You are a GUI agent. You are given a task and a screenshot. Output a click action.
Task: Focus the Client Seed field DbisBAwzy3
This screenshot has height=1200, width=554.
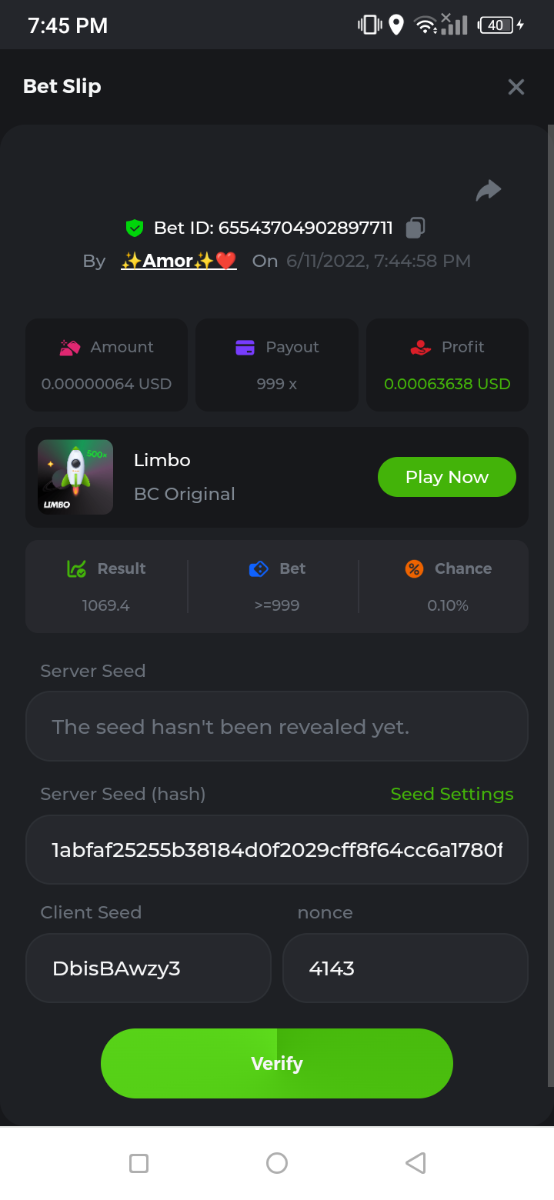148,968
